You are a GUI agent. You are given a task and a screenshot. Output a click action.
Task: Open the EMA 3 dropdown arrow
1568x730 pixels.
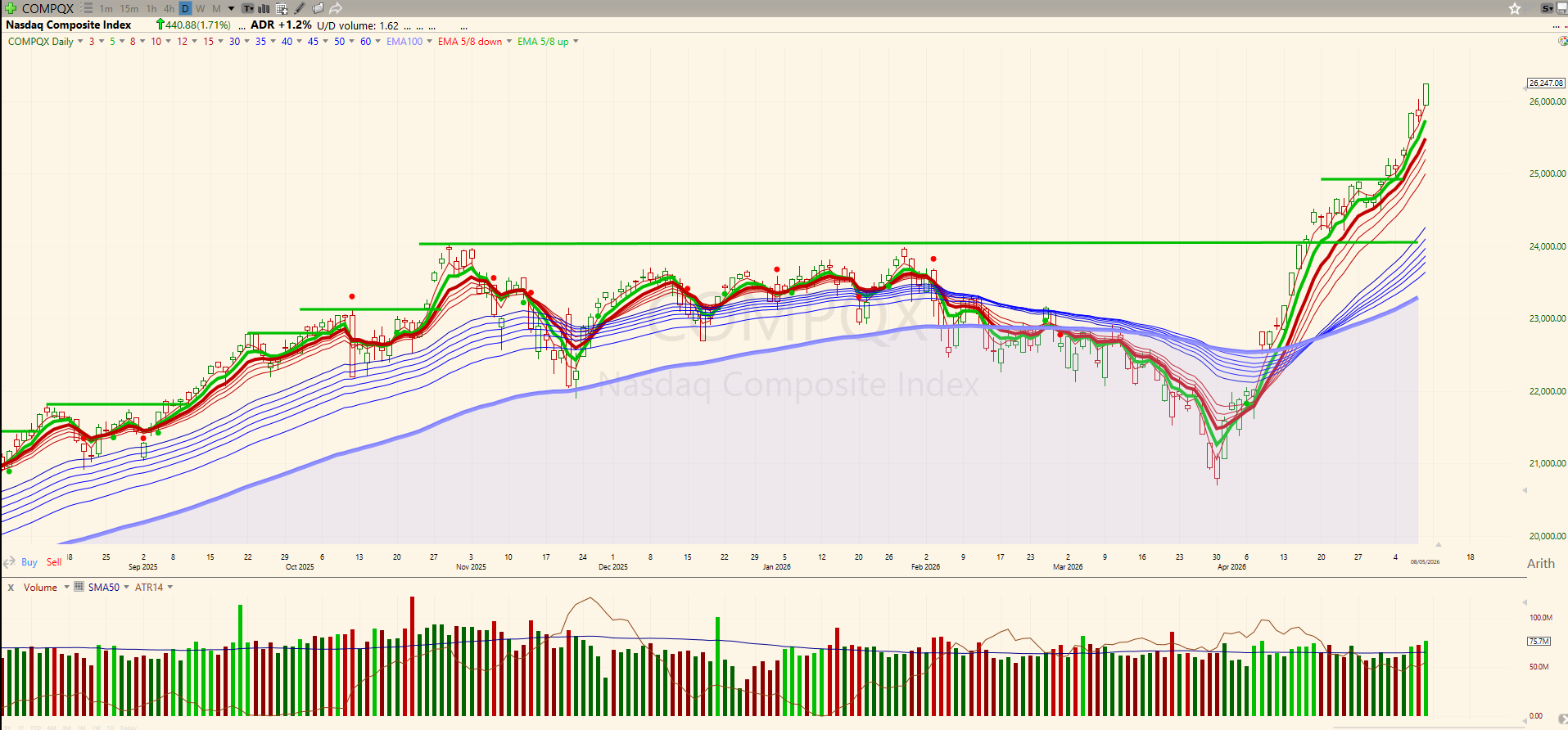(102, 41)
